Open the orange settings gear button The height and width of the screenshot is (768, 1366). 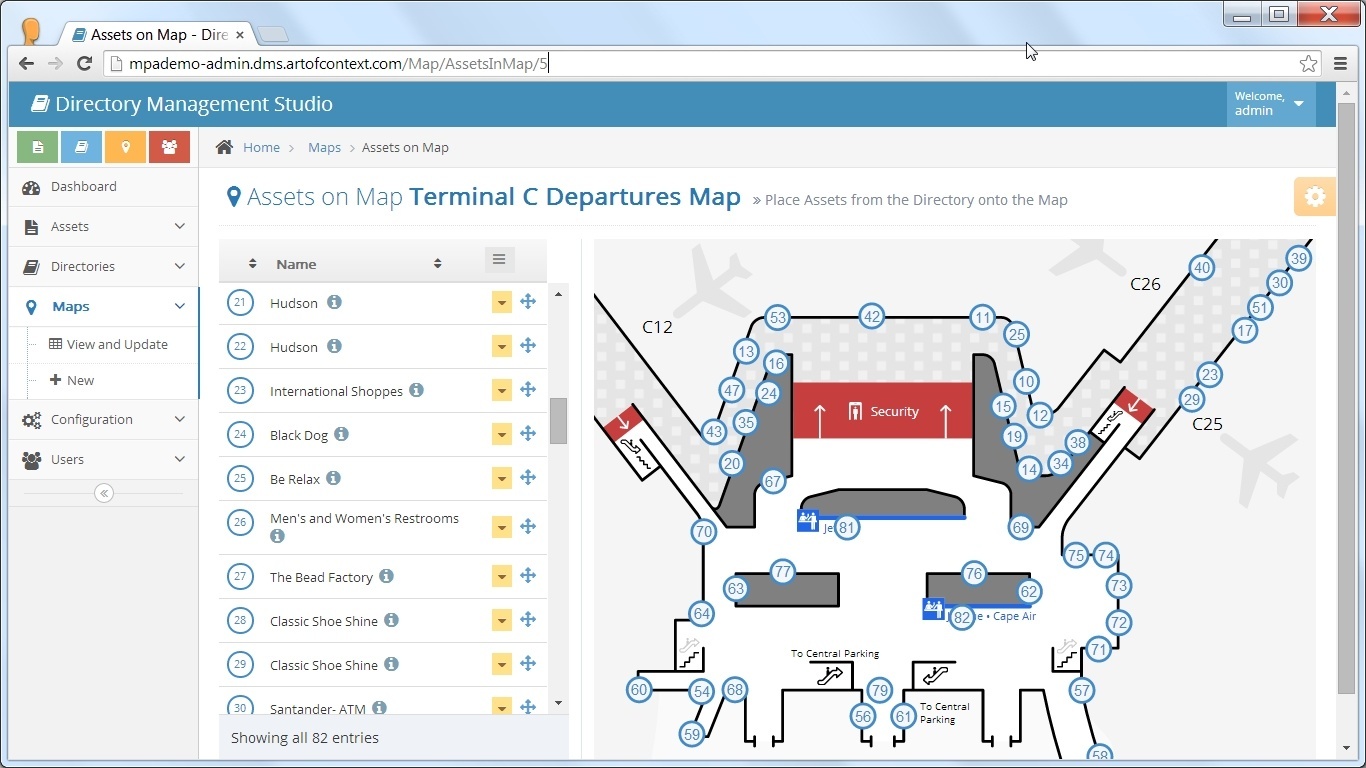pos(1314,197)
